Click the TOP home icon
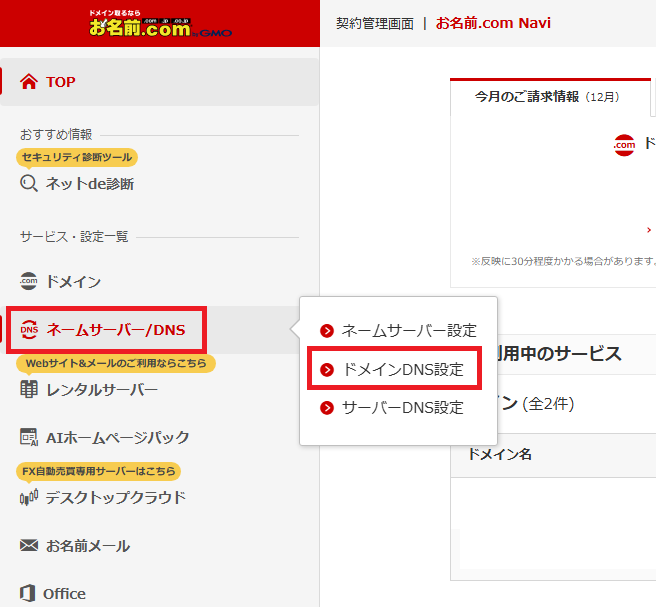The height and width of the screenshot is (607, 656). [29, 82]
